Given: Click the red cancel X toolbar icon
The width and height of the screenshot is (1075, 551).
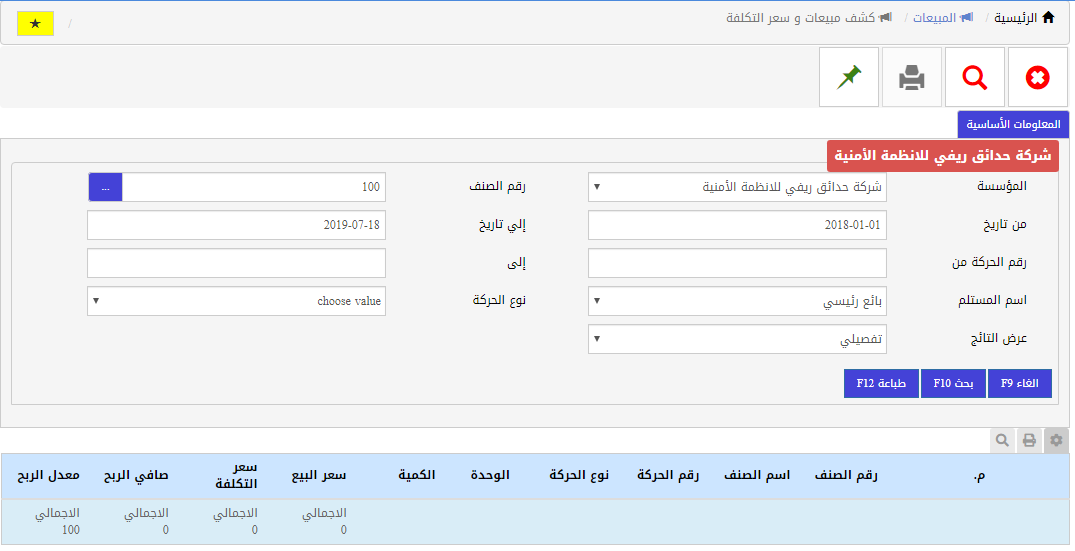Looking at the screenshot, I should coord(1038,77).
